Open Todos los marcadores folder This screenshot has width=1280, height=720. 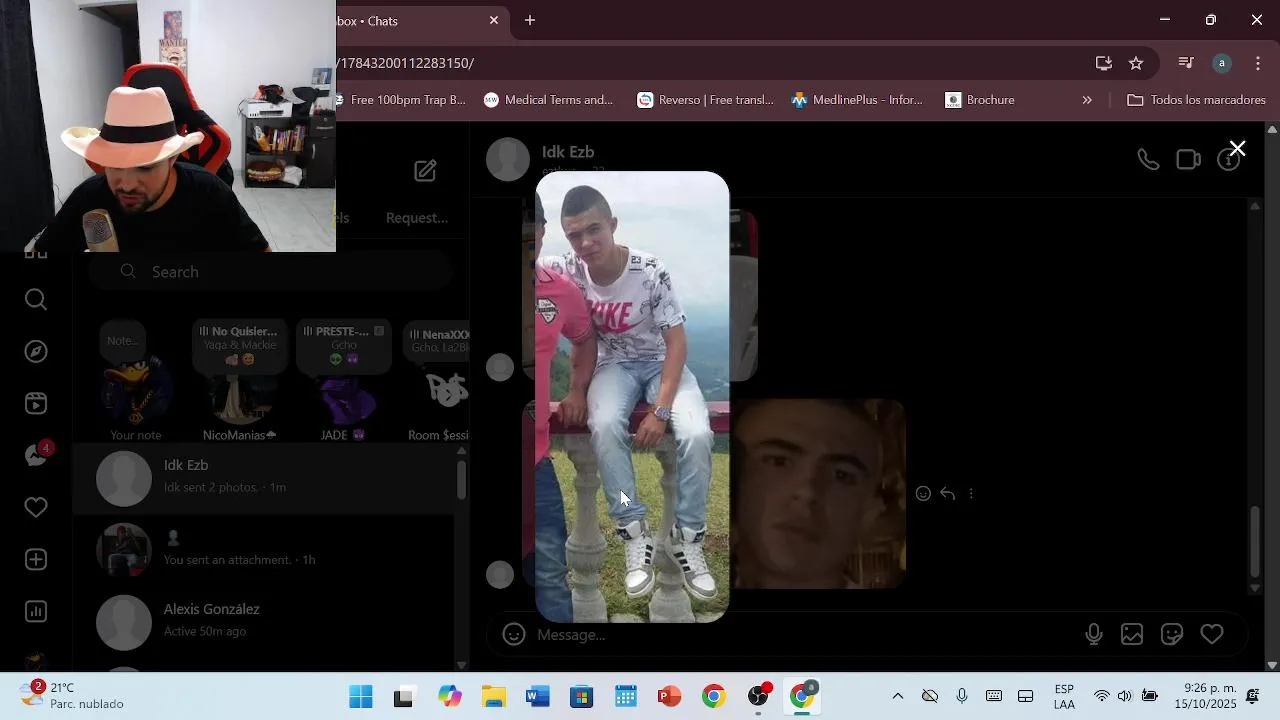1196,100
